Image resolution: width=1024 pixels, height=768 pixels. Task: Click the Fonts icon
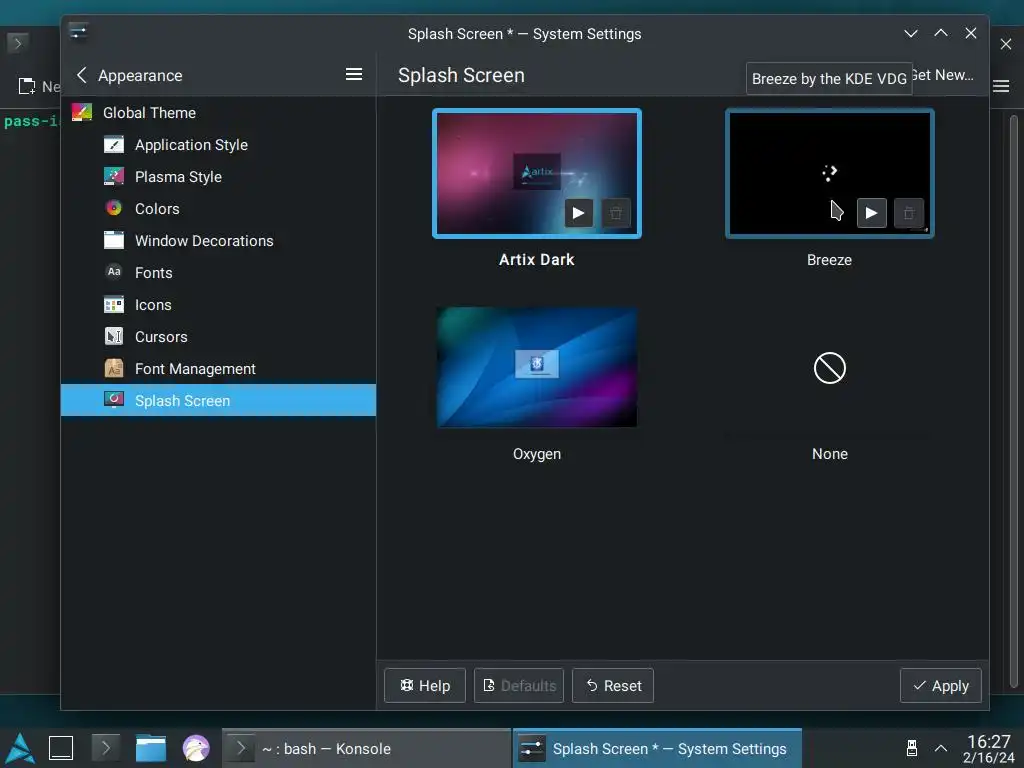point(114,272)
